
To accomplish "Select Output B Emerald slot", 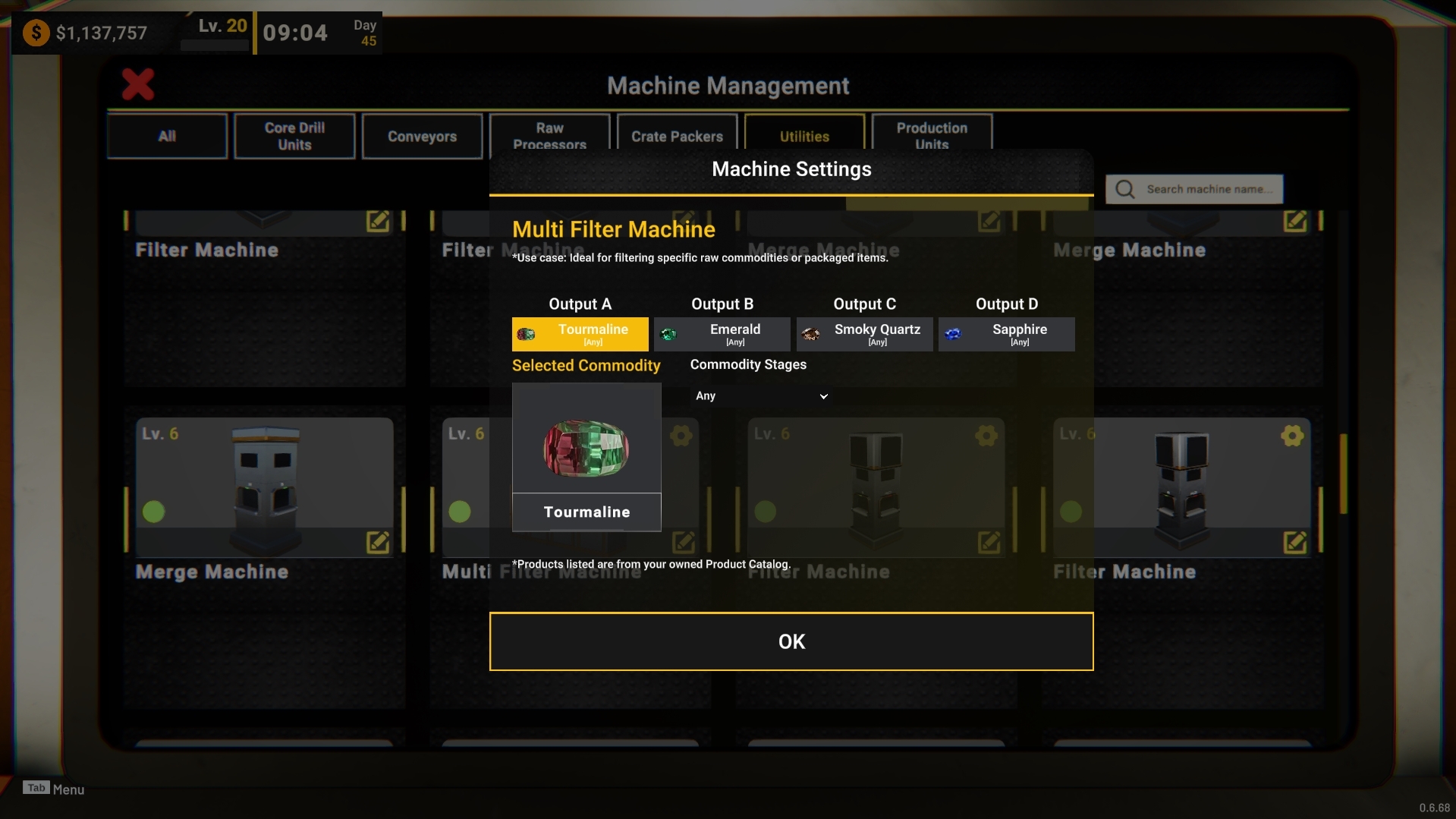I will click(x=722, y=334).
